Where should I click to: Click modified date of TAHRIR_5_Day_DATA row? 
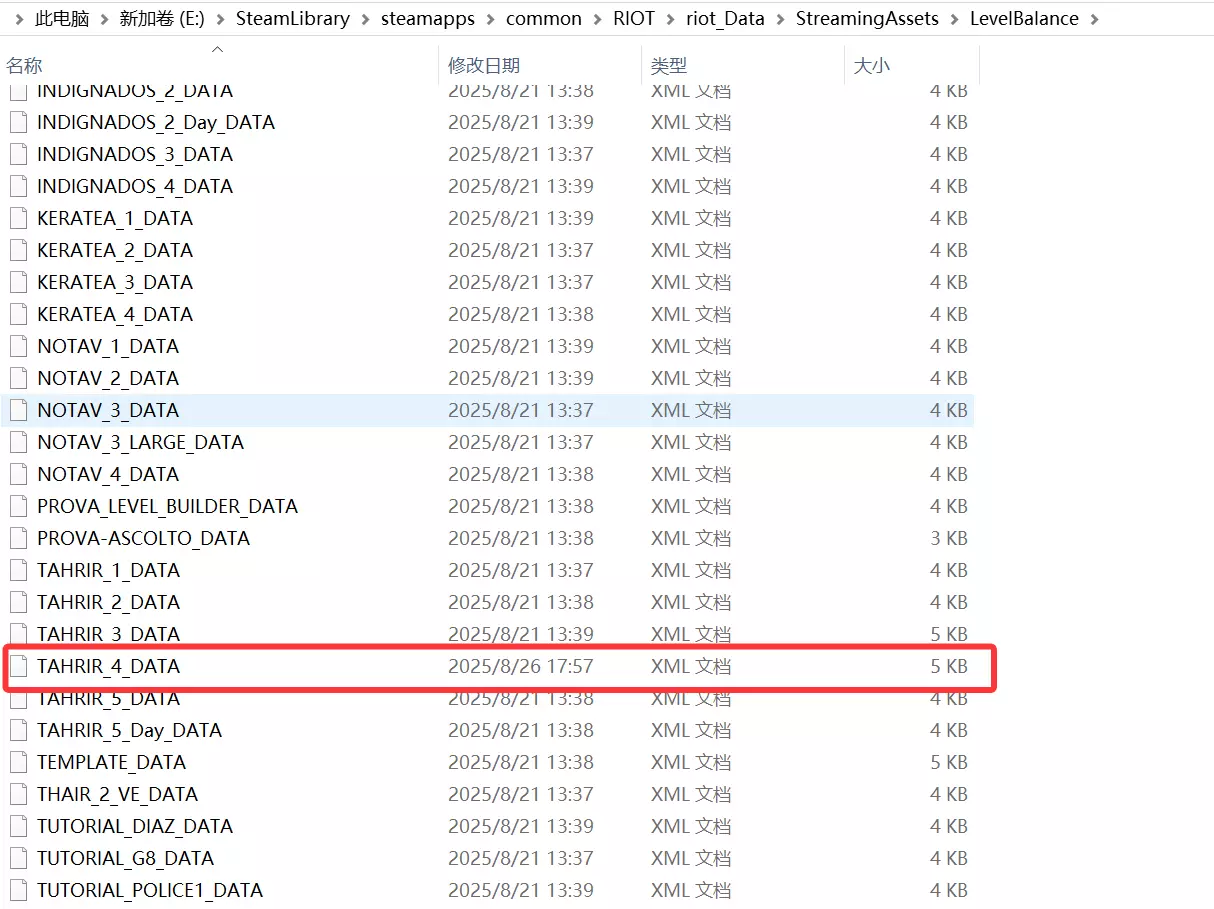pos(521,730)
